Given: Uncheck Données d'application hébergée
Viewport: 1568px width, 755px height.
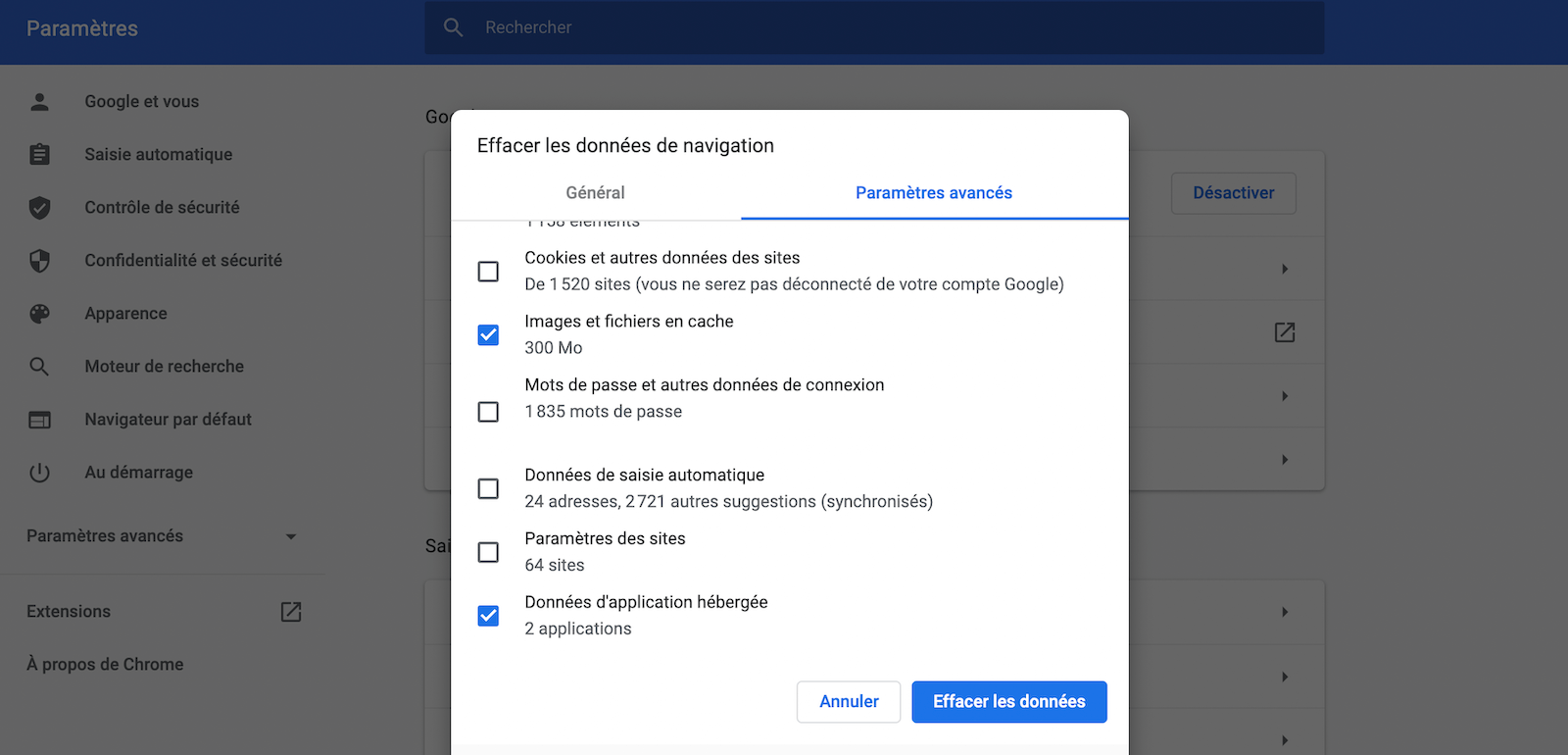Looking at the screenshot, I should (x=488, y=616).
